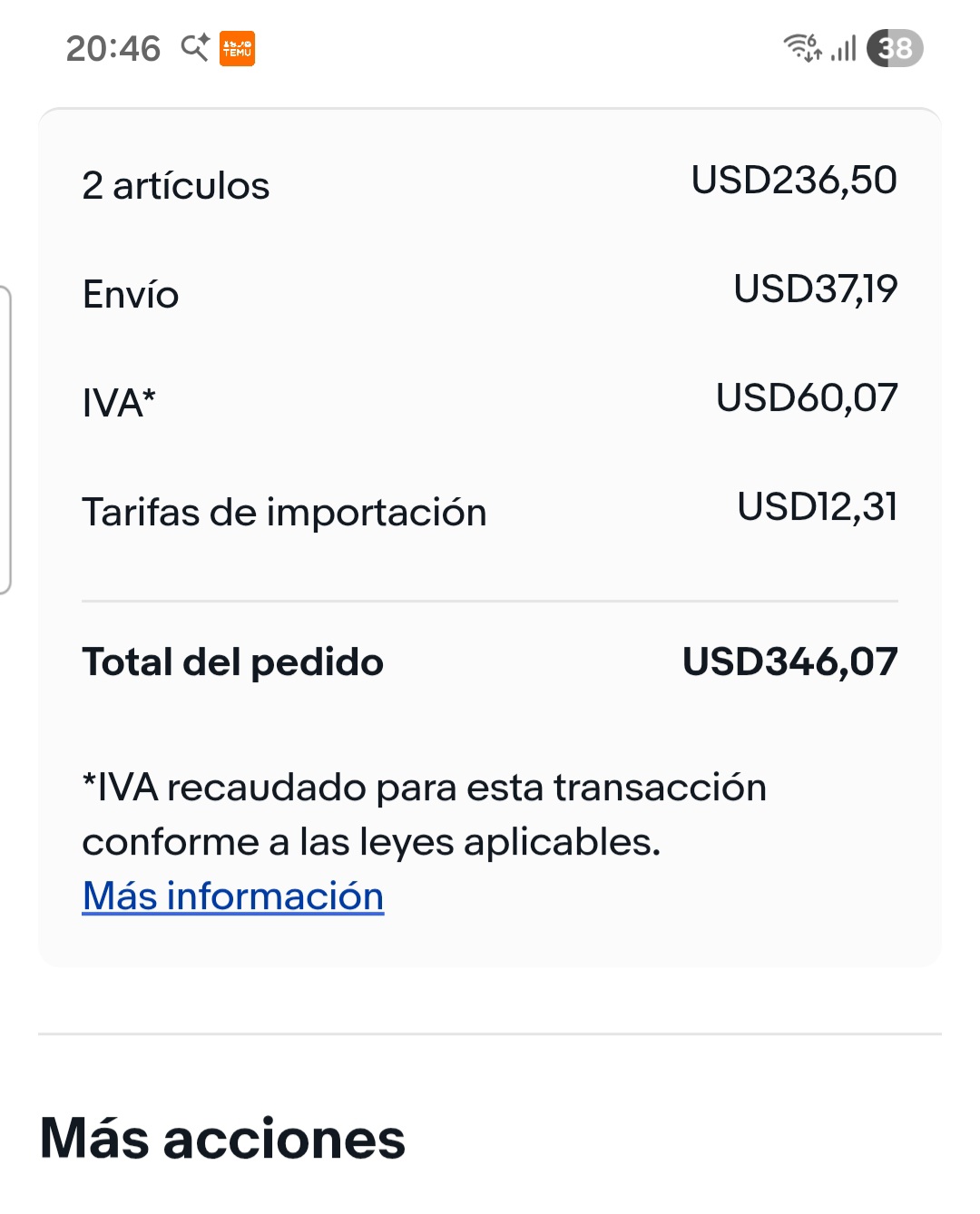Tap the USD60,07 IVA amount

(x=806, y=398)
